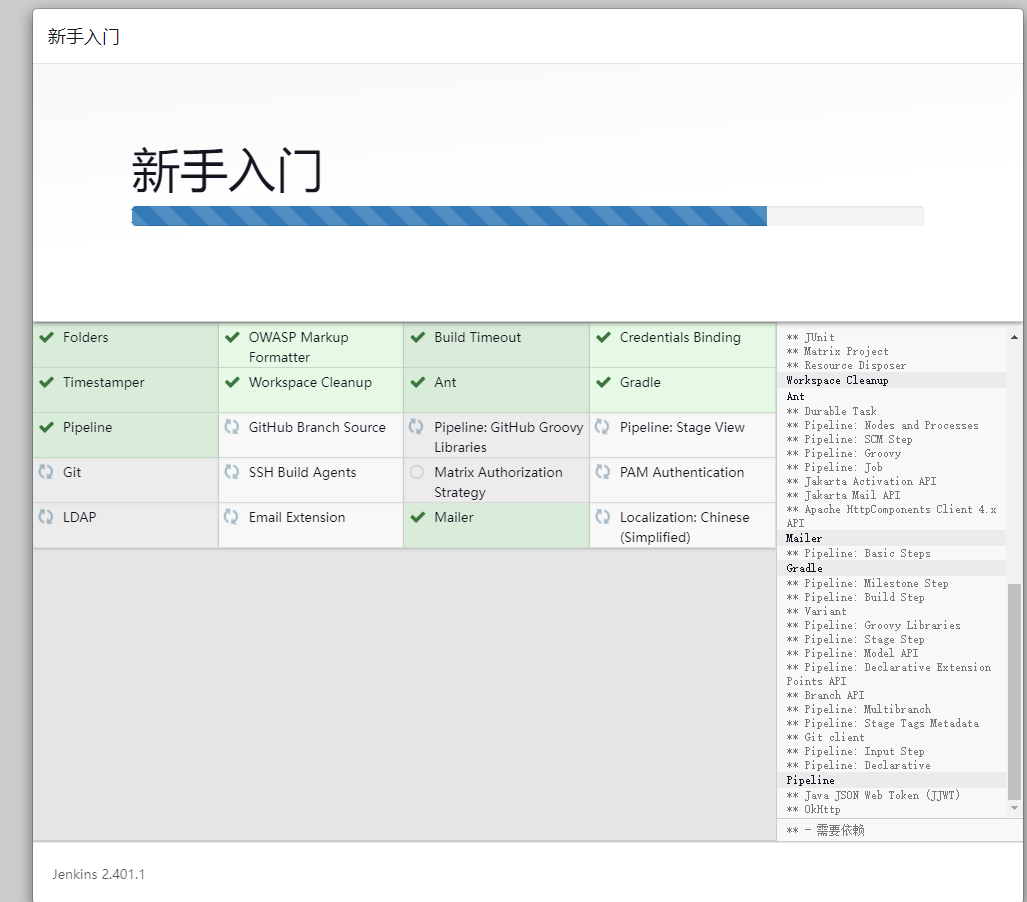Click "** Java JSON Web Token (JJWT)" line
1027x902 pixels.
(x=873, y=795)
